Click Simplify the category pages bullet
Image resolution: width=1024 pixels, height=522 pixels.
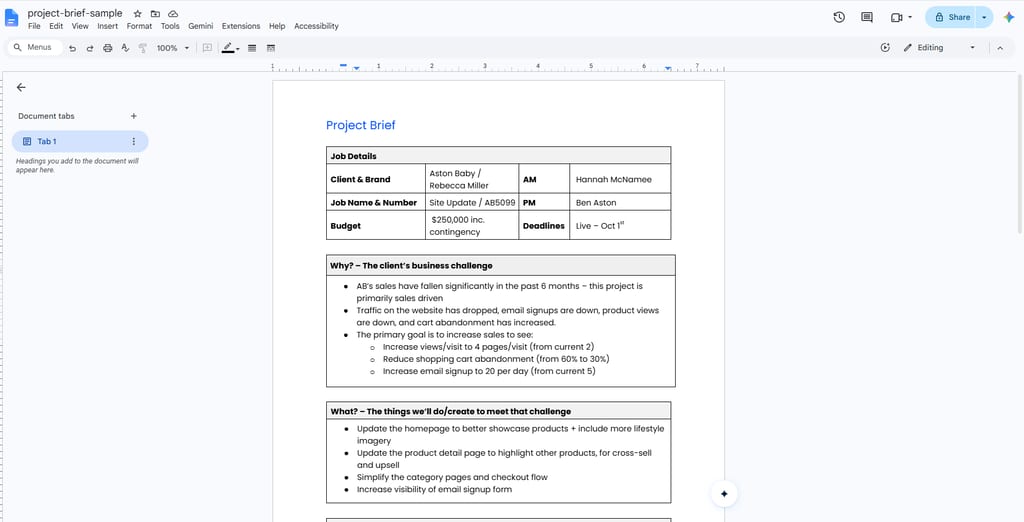coord(452,477)
